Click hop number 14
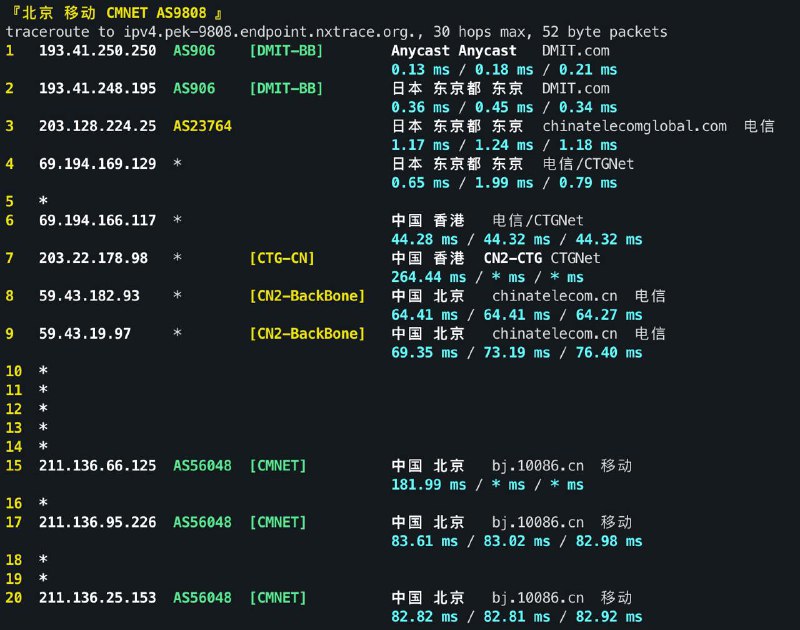The image size is (800, 630). point(14,447)
